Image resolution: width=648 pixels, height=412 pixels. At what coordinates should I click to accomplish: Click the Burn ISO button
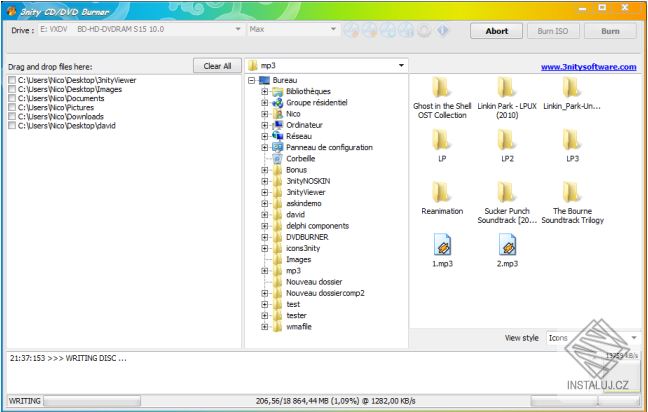[553, 31]
